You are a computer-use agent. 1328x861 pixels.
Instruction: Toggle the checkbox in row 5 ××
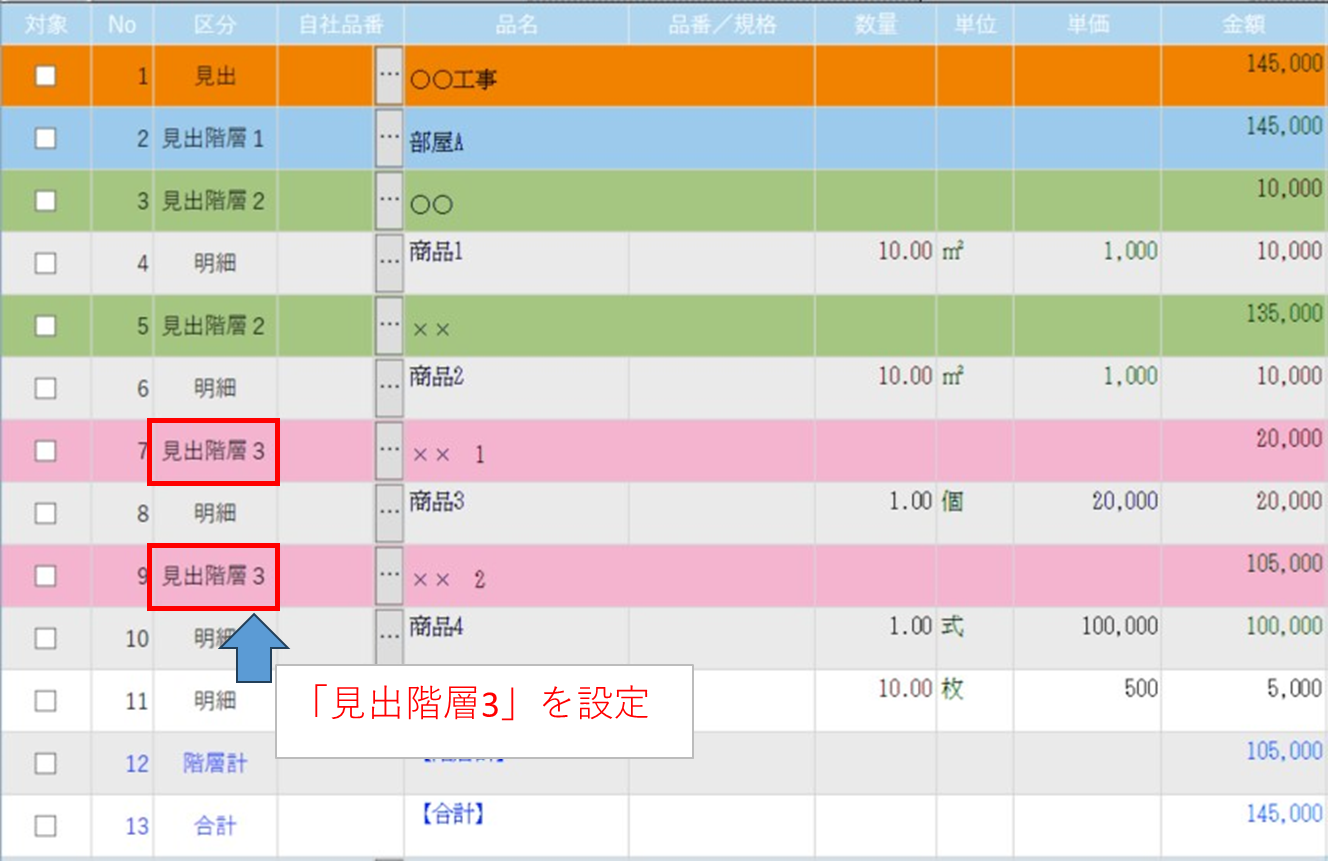45,326
